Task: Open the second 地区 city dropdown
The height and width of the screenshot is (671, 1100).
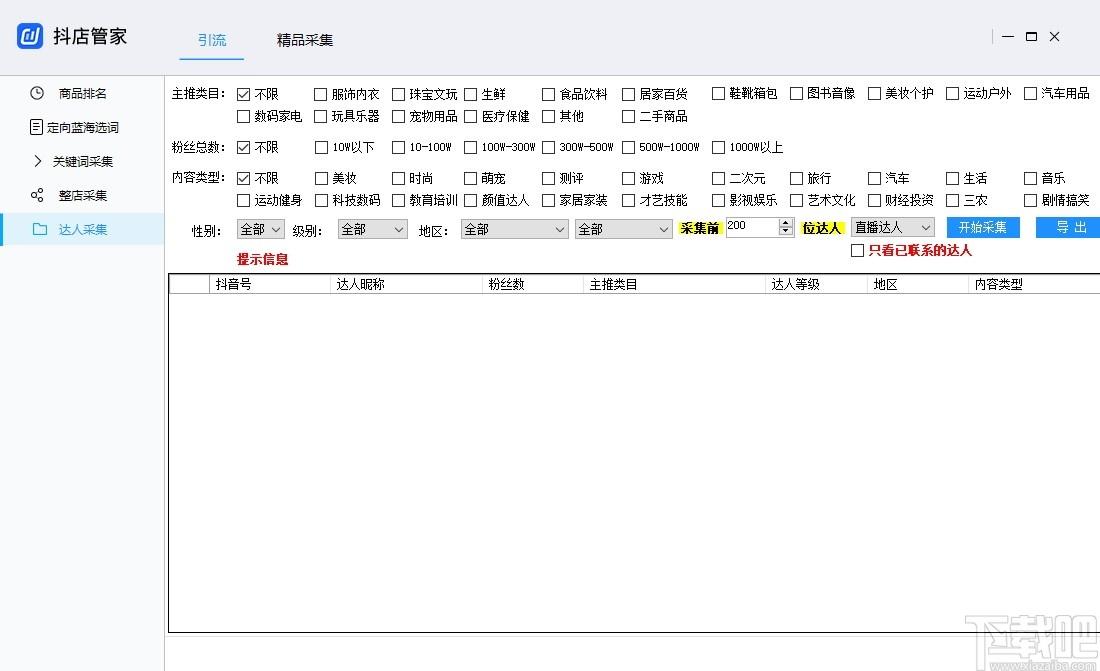Action: point(624,230)
